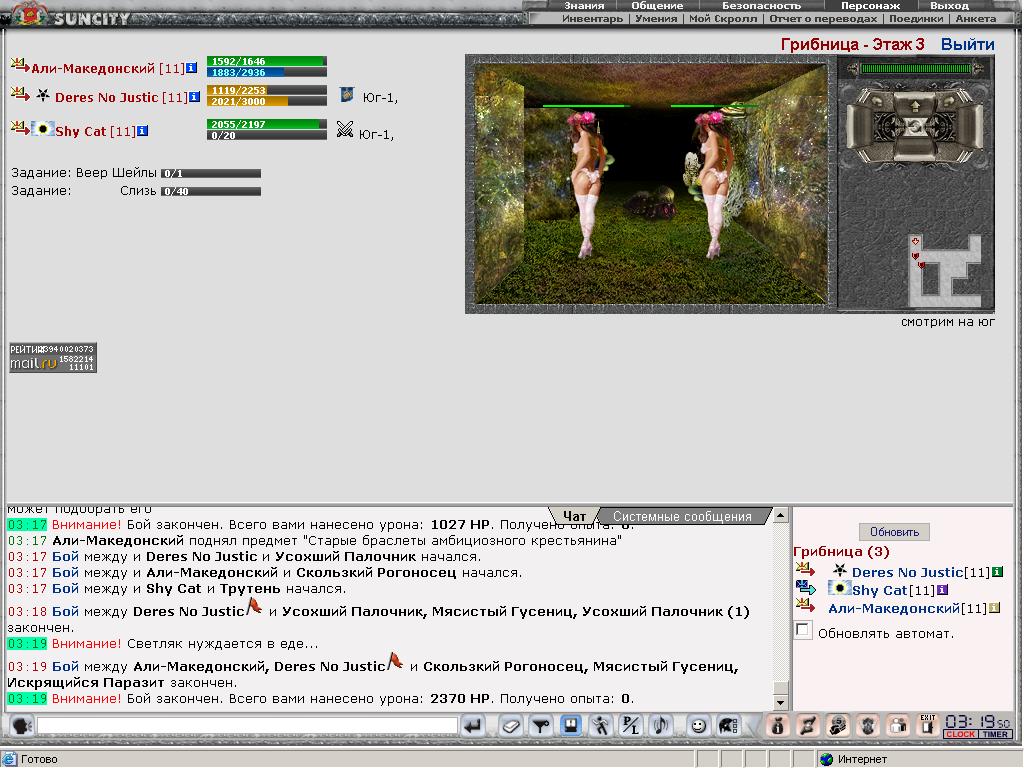1024x768 pixels.
Task: Click Deres No Justic's orange HP bar 1119/2253
Action: [266, 90]
